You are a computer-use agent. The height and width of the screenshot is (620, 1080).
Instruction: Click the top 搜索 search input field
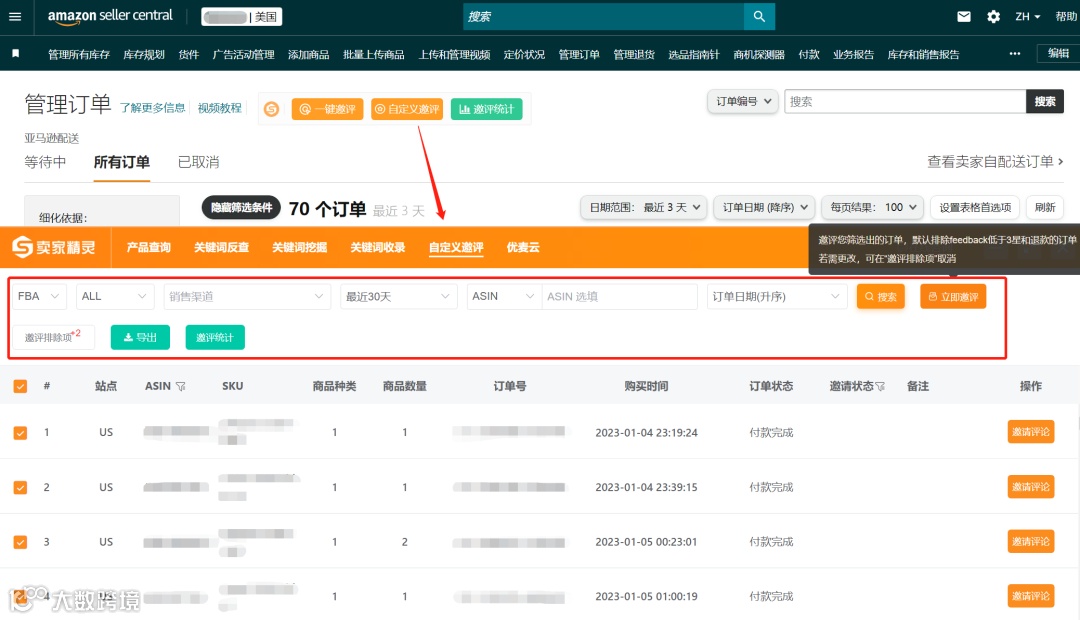(x=603, y=17)
